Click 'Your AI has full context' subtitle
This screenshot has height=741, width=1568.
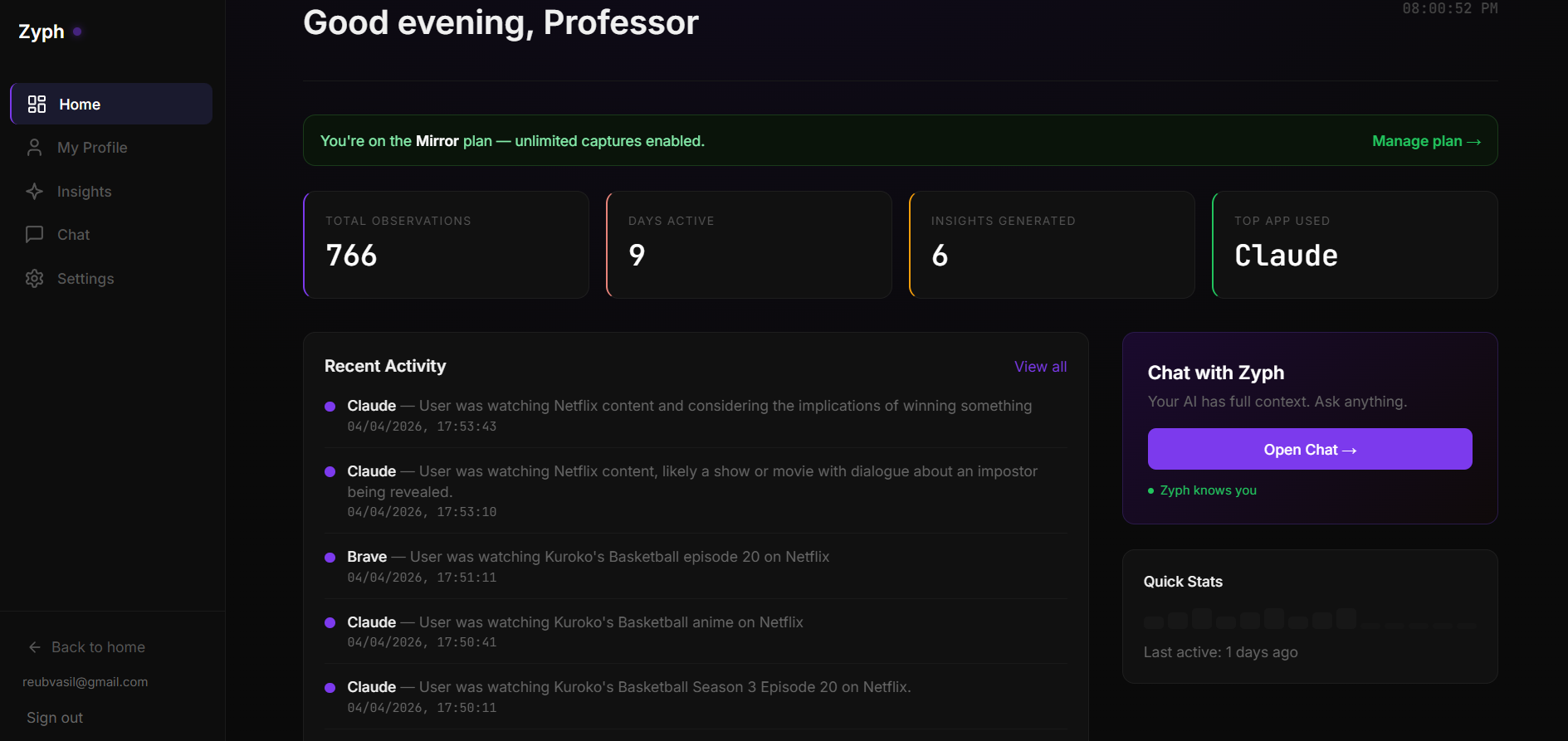click(1277, 402)
